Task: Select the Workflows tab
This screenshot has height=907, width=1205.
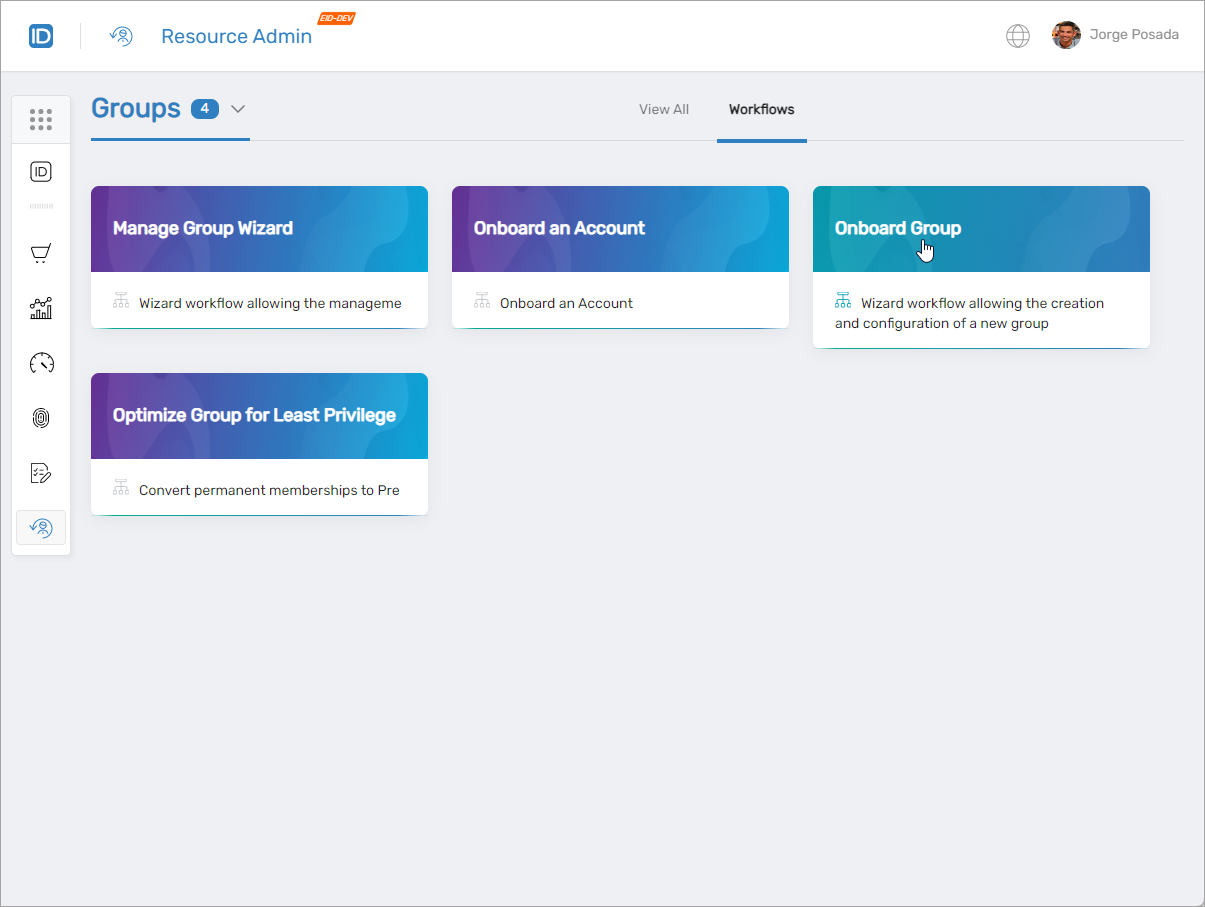Action: coord(761,109)
